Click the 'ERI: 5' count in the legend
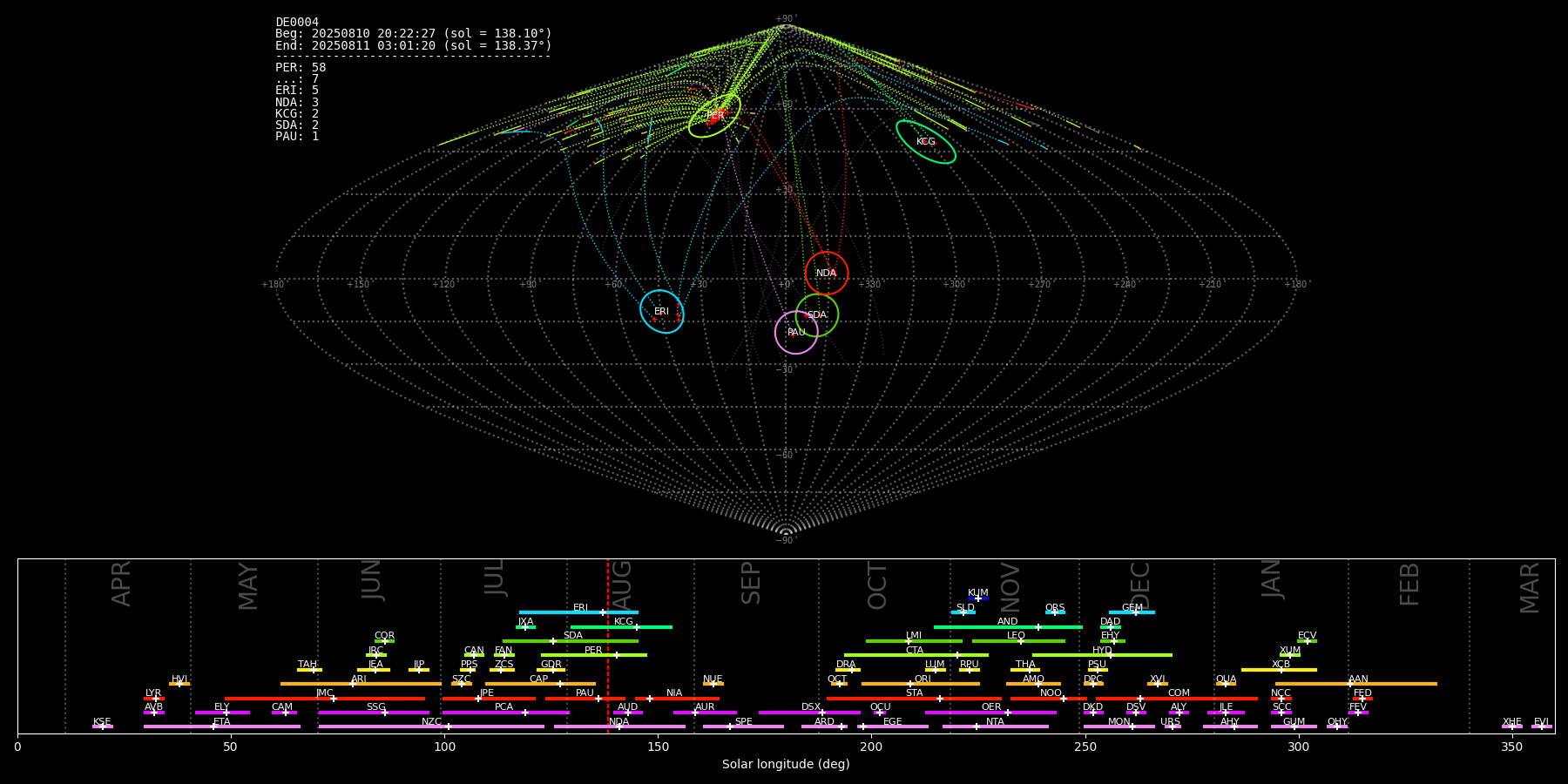Screen dimensions: 1568x784 coord(297,90)
